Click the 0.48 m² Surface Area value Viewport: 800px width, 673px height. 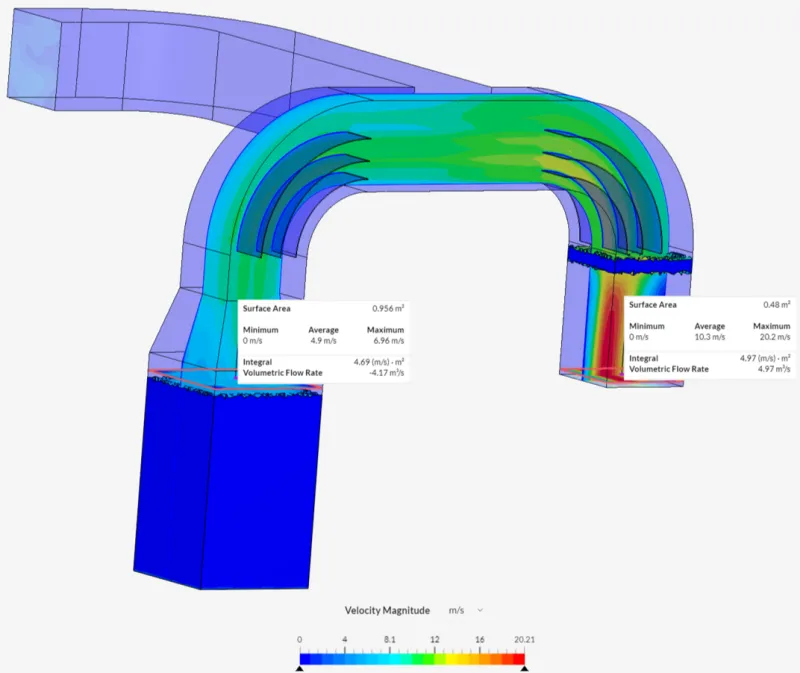777,304
